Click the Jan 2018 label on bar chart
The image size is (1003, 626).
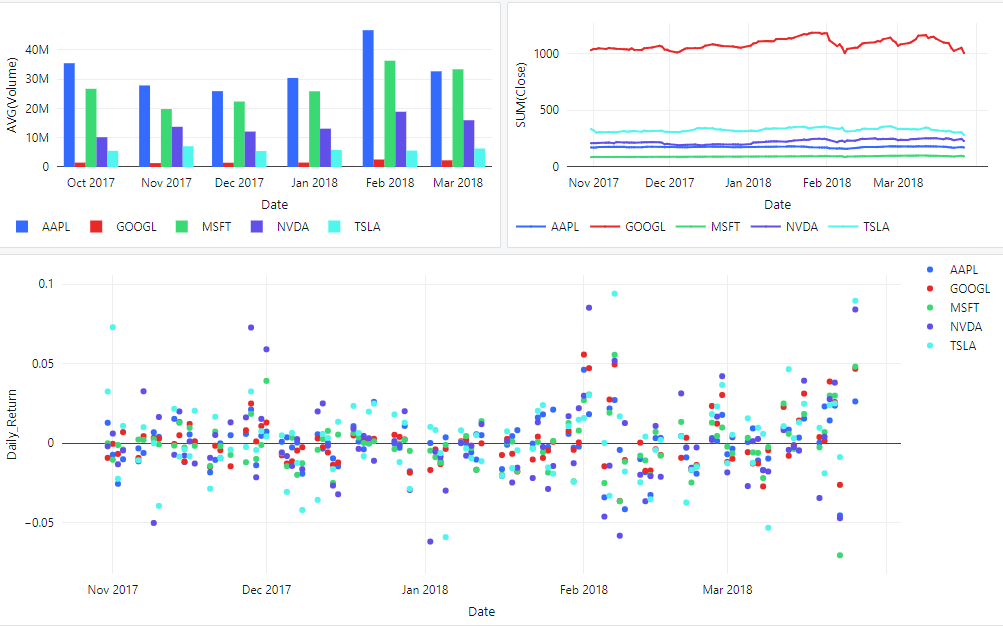coord(314,183)
